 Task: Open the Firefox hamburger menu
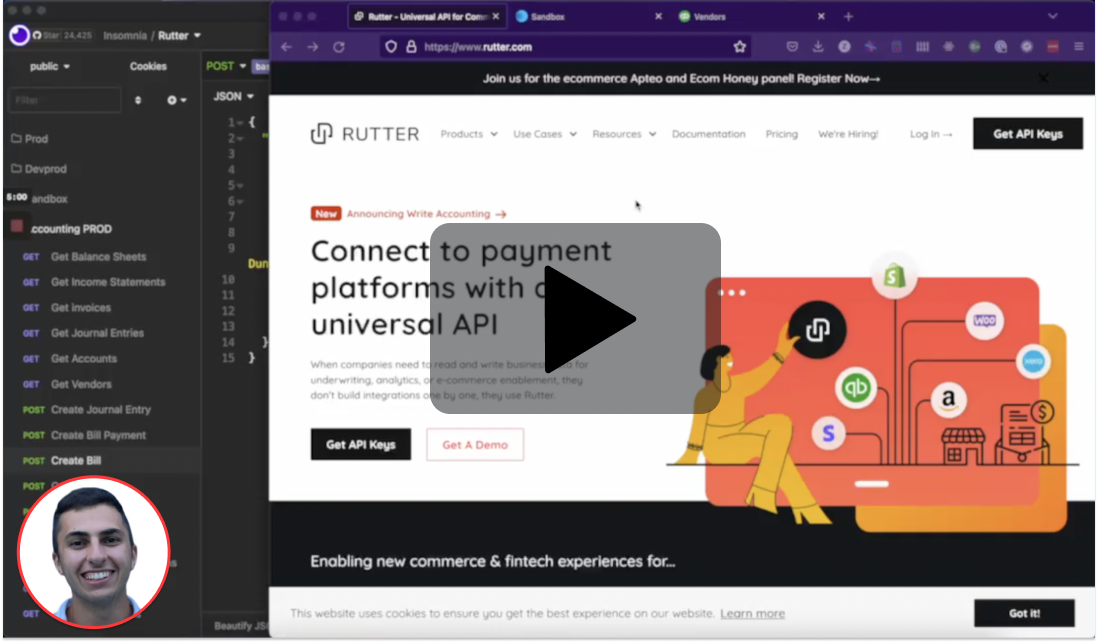tap(1077, 46)
